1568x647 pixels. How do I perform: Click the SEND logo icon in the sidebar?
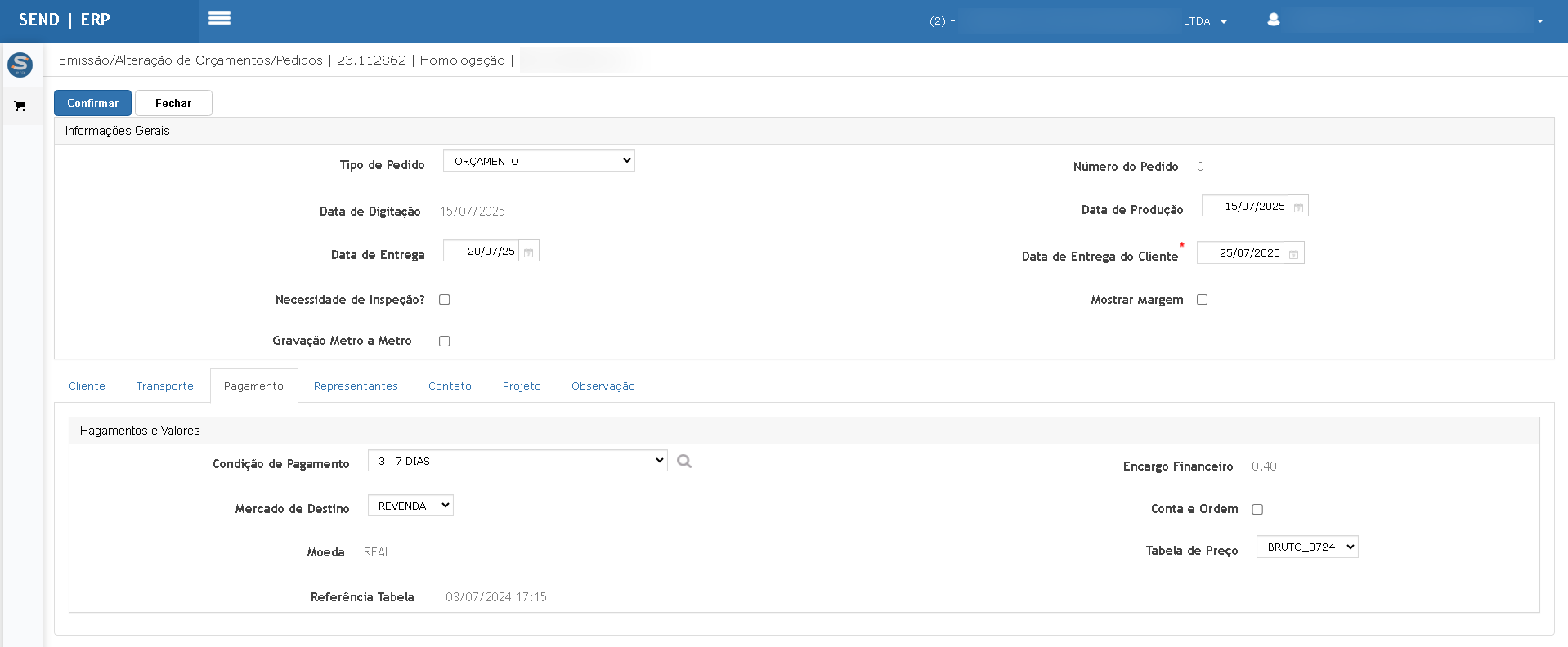20,65
